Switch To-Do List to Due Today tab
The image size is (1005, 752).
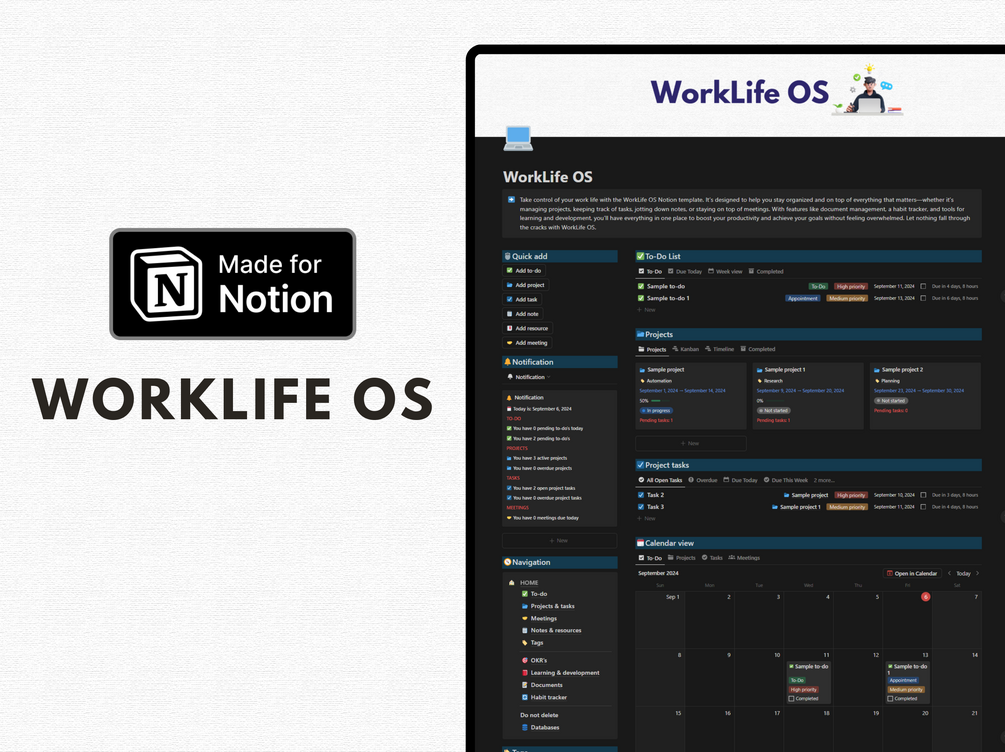click(685, 272)
